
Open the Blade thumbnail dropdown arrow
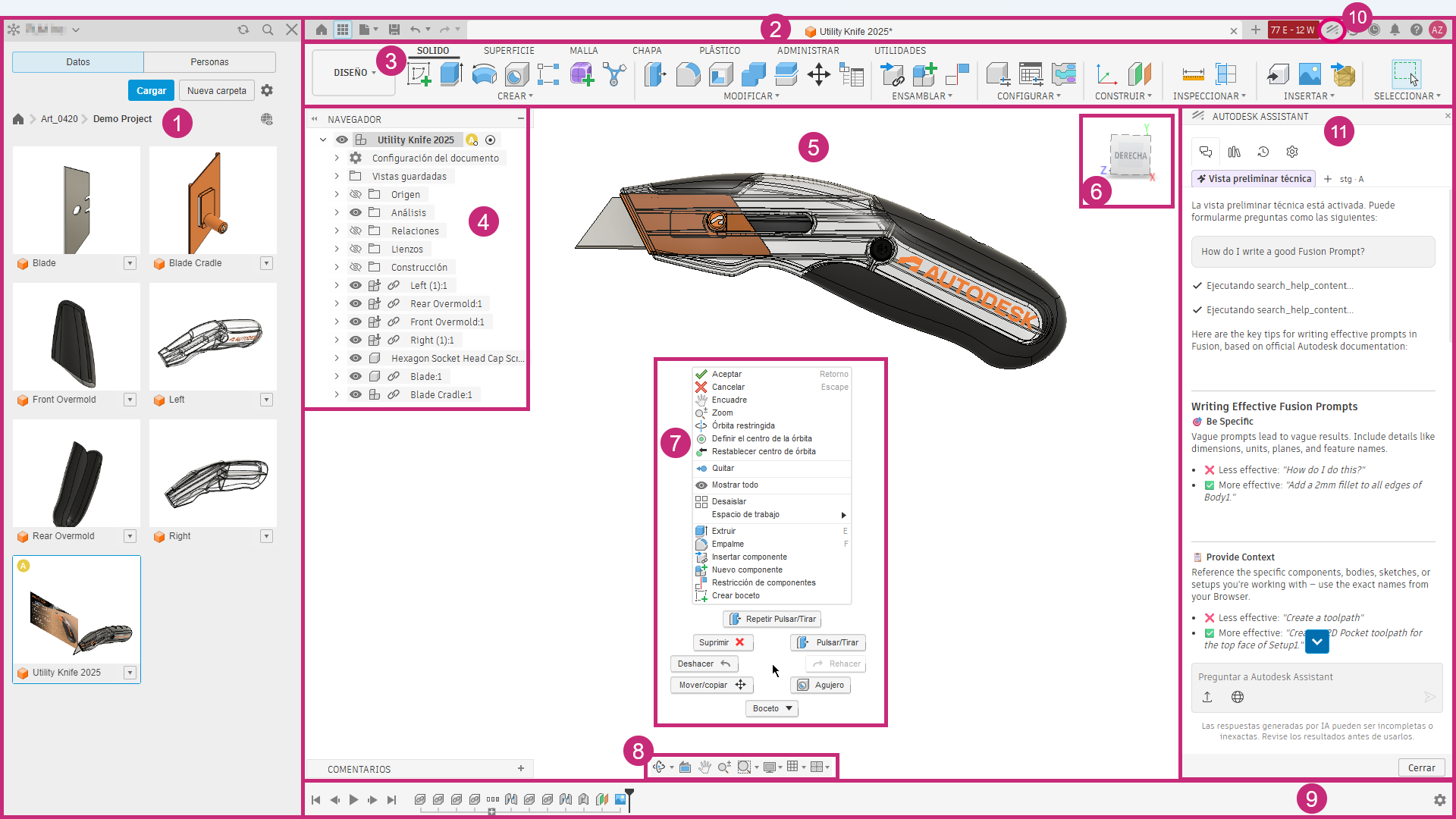[130, 263]
